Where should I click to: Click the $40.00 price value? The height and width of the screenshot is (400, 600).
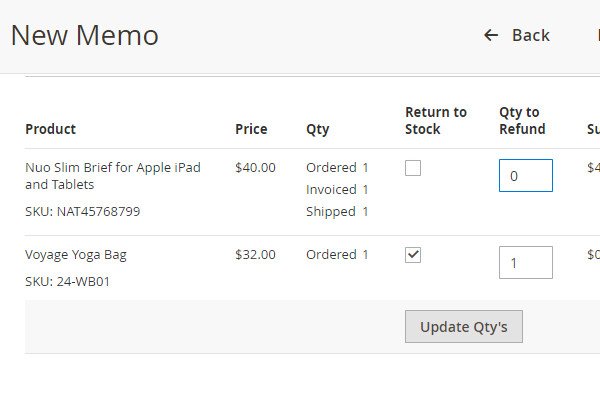click(x=255, y=167)
